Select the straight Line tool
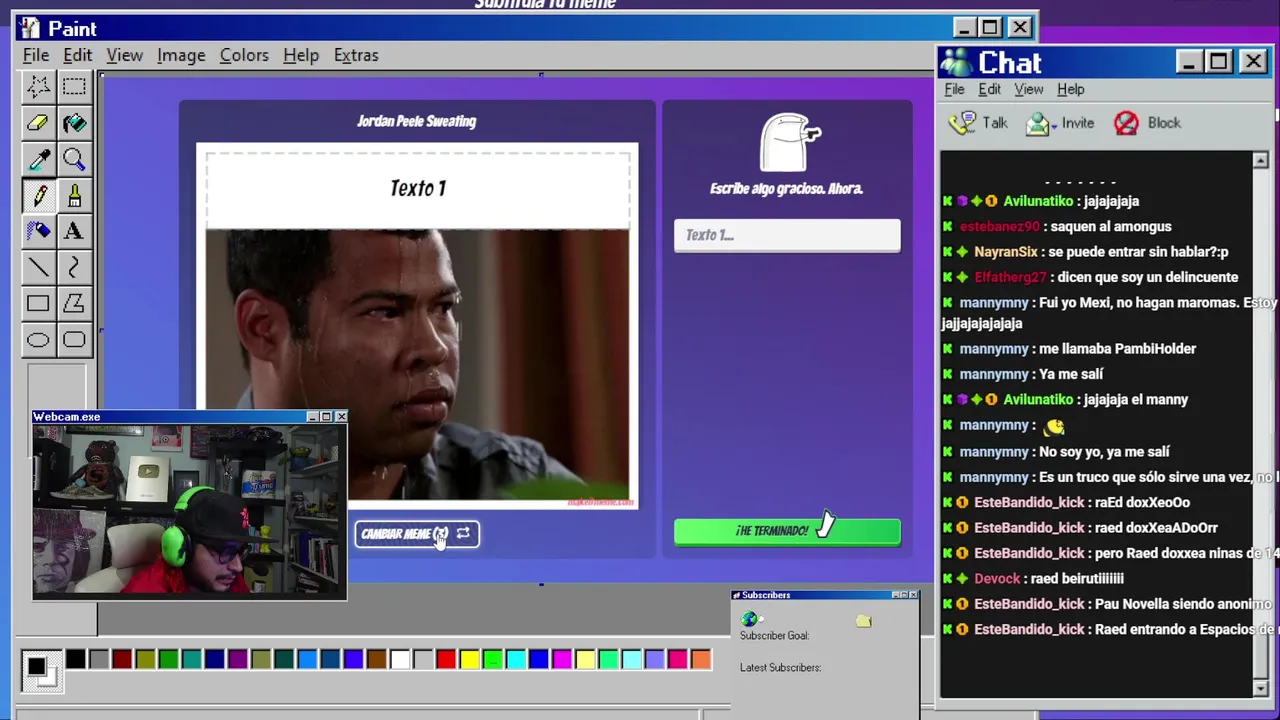This screenshot has width=1280, height=720. tap(38, 267)
